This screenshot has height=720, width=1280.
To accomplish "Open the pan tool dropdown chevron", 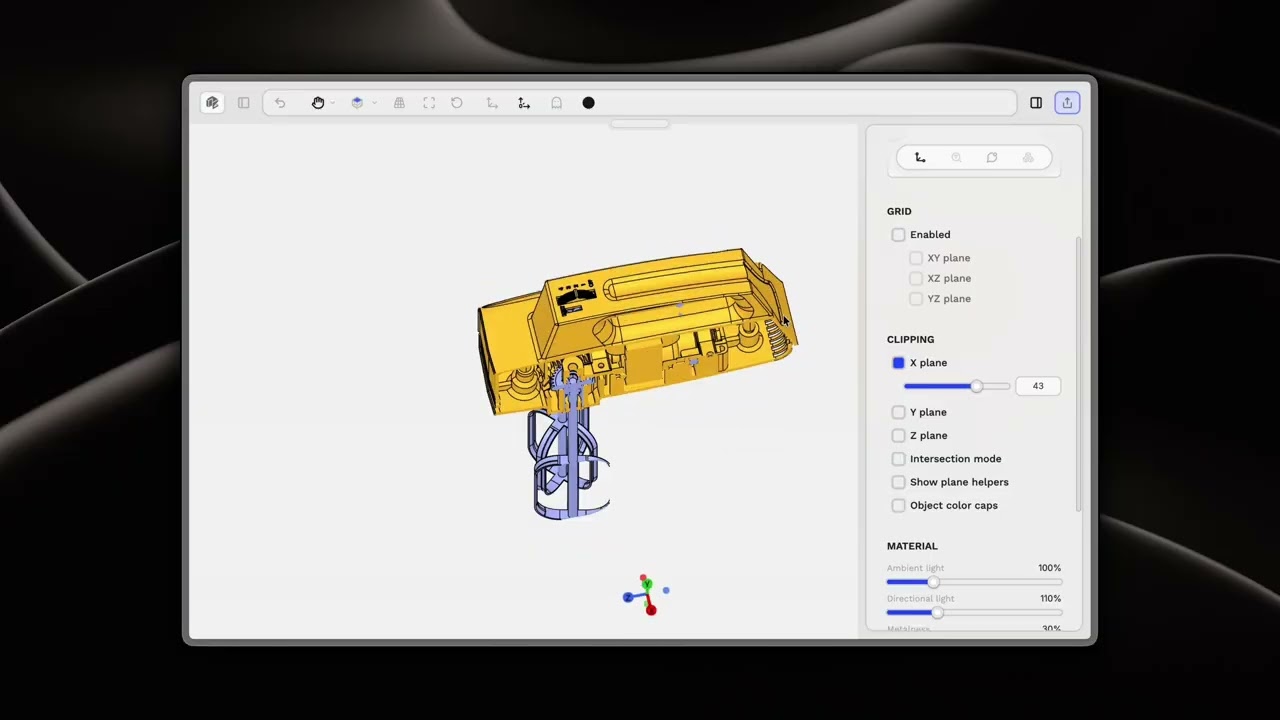I will (332, 103).
